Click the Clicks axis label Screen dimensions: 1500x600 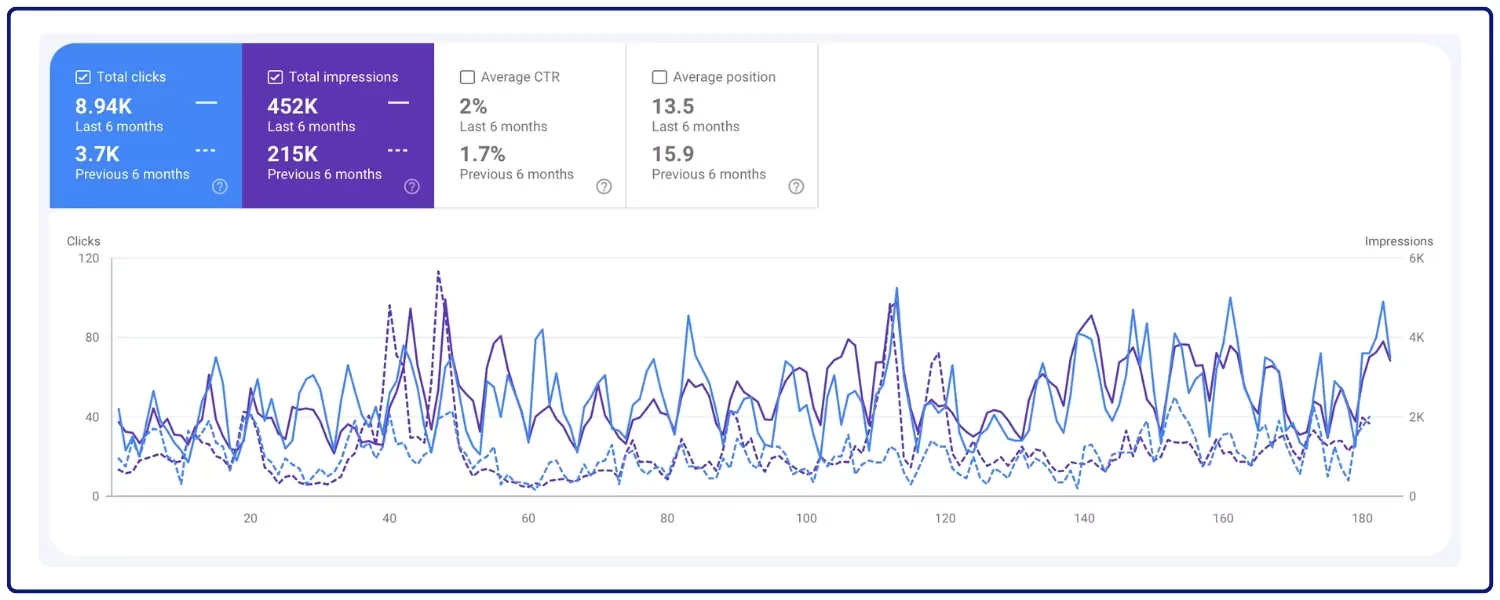tap(84, 241)
